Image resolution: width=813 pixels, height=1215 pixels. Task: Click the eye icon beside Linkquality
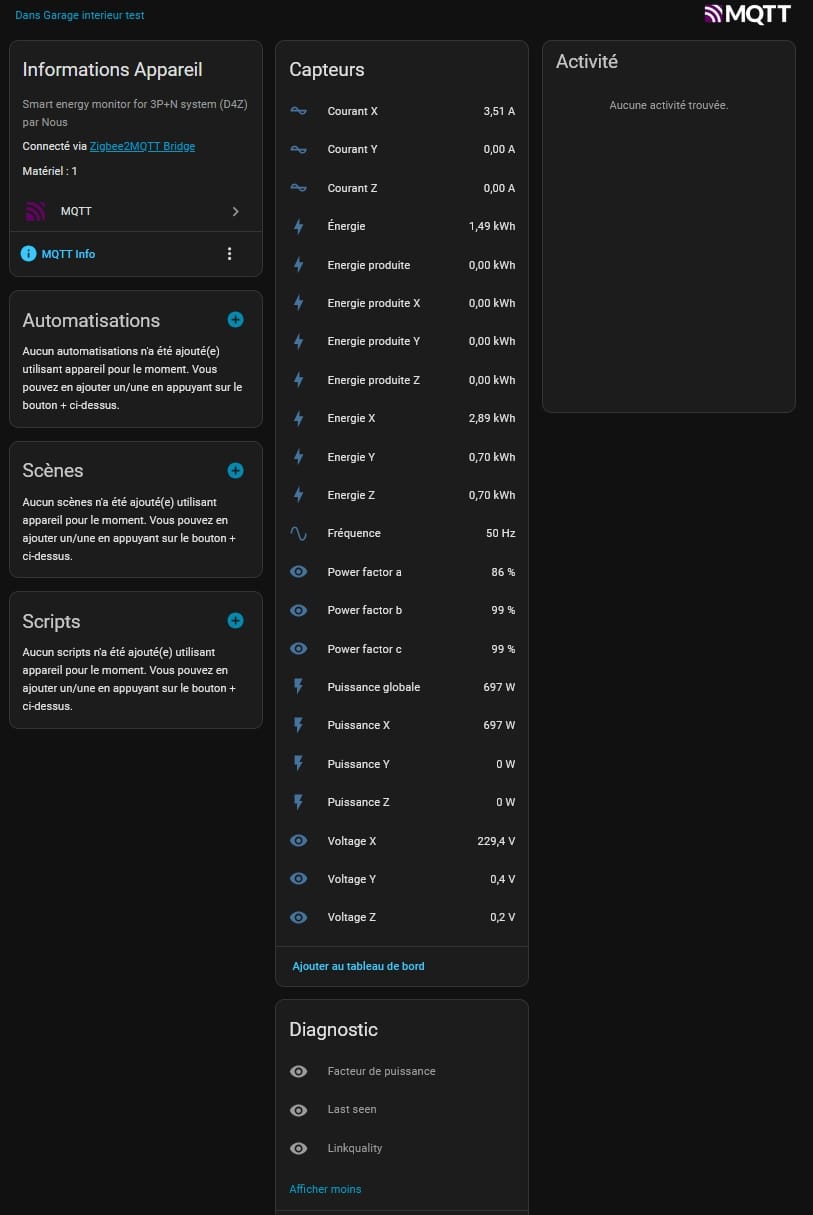(298, 1148)
